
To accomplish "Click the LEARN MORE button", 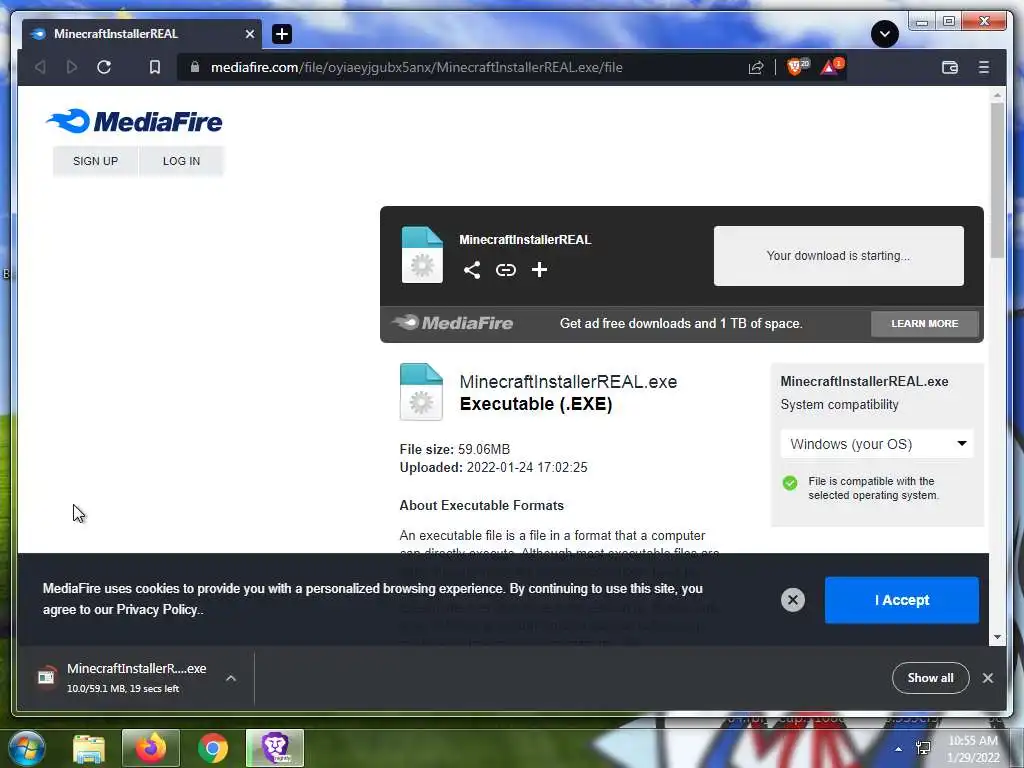I will [x=925, y=324].
